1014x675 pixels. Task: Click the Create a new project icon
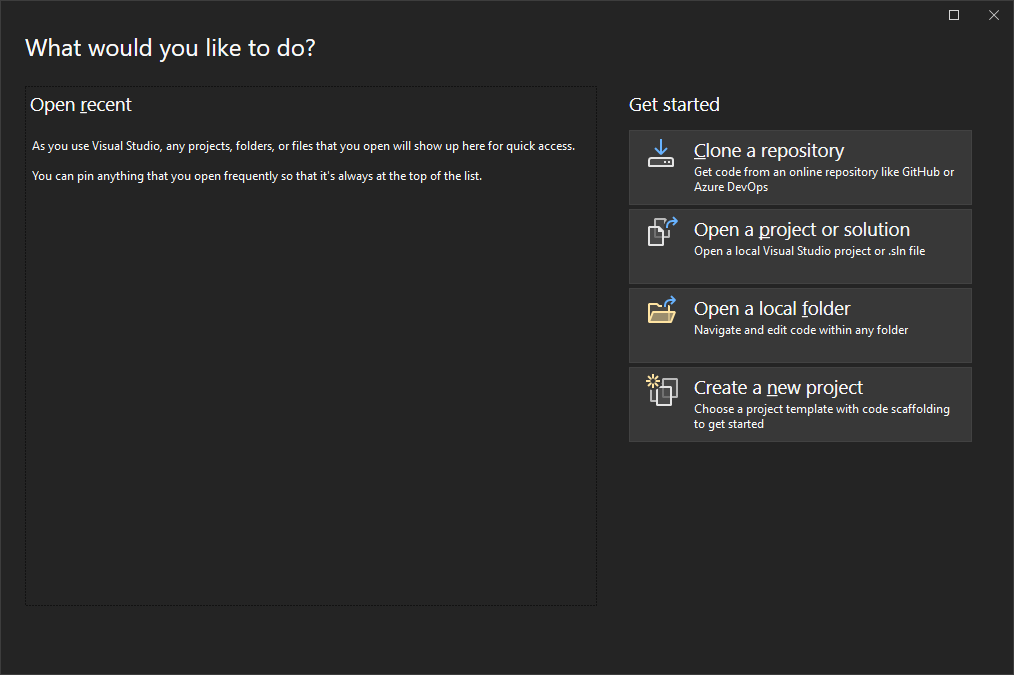(662, 390)
